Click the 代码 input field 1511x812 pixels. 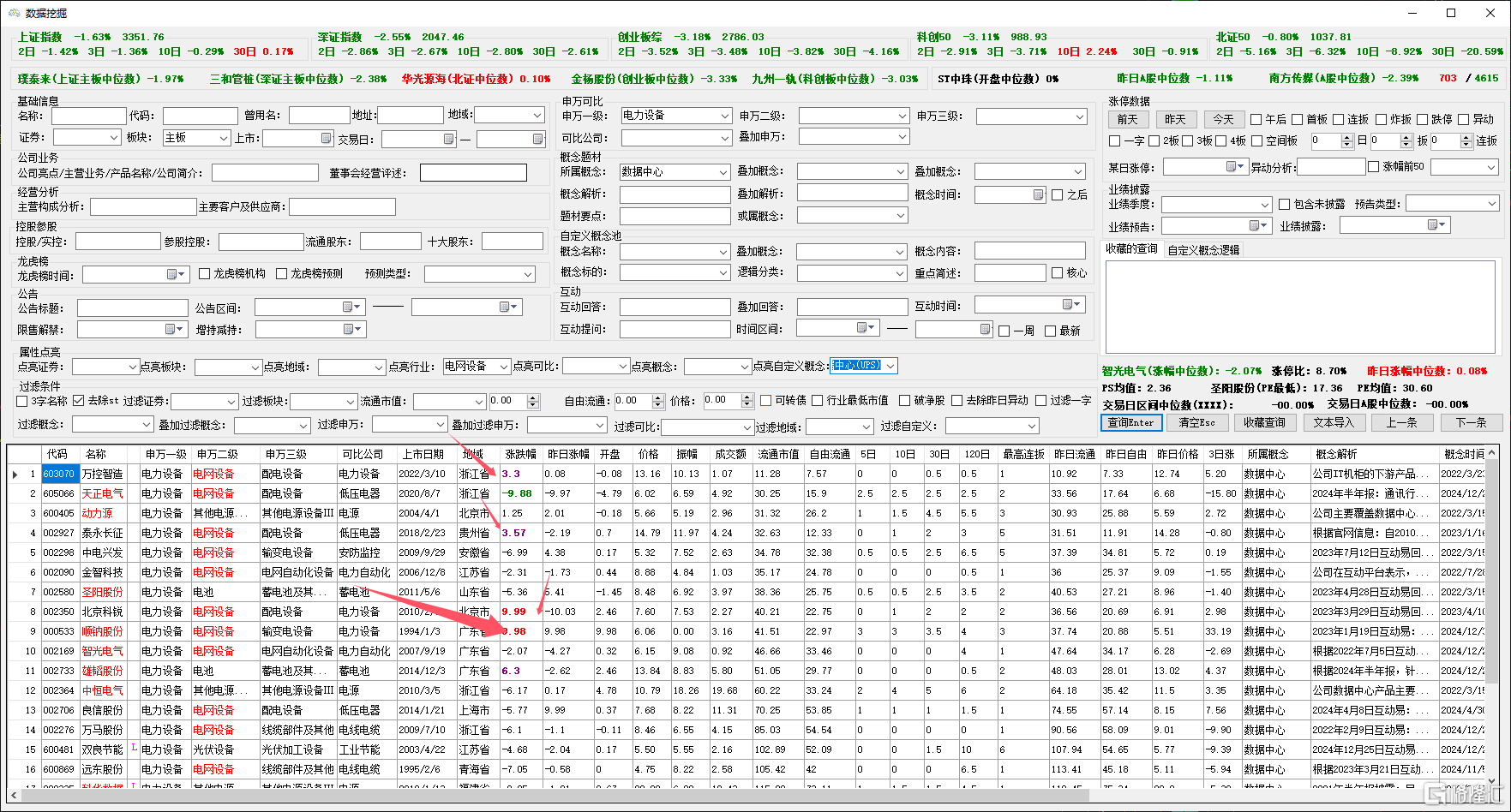(x=201, y=116)
